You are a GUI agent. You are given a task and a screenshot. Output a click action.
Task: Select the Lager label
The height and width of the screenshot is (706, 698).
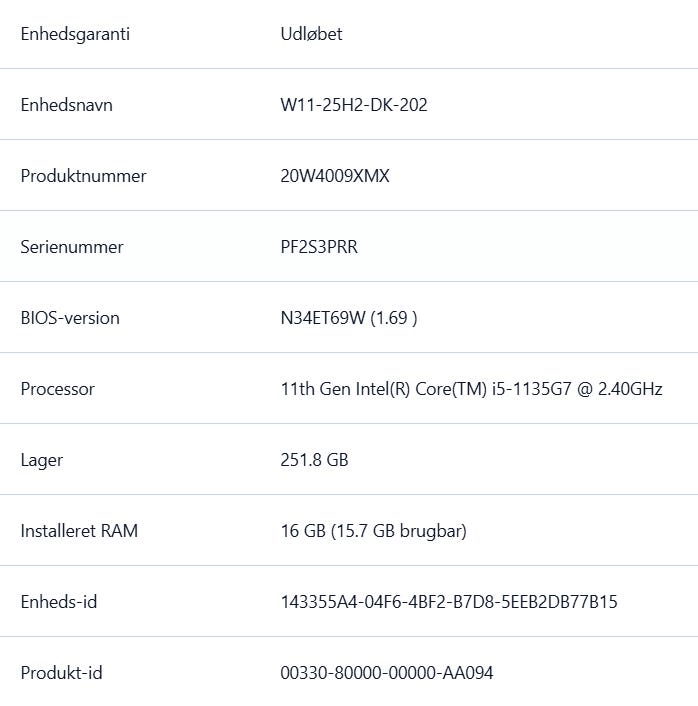42,461
